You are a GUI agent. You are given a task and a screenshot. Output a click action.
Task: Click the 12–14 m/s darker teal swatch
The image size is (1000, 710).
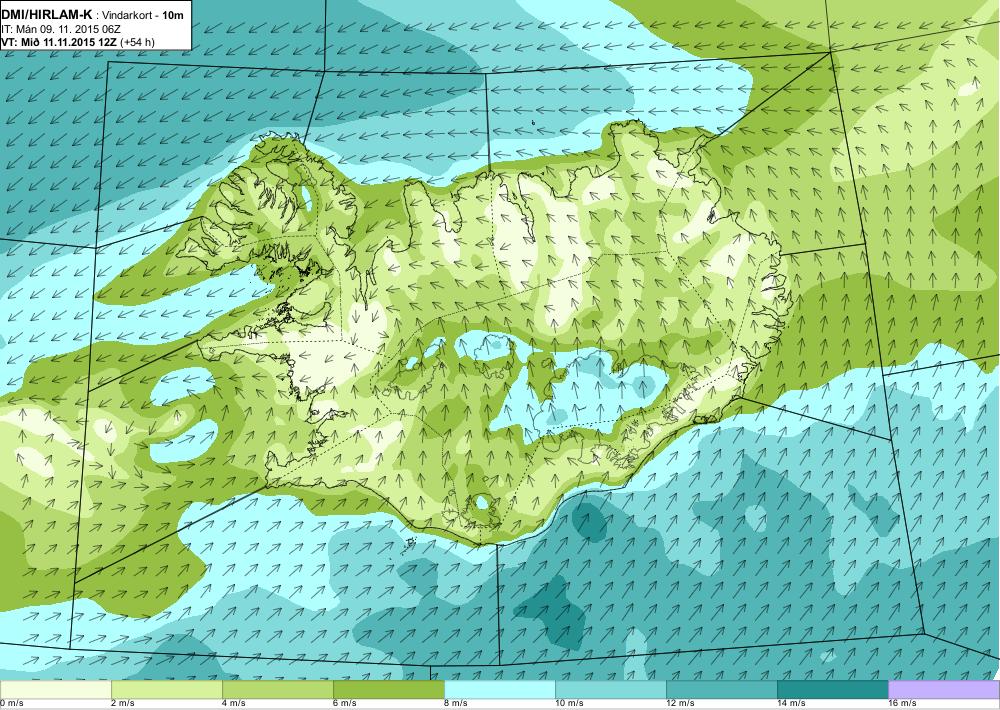coord(721,689)
